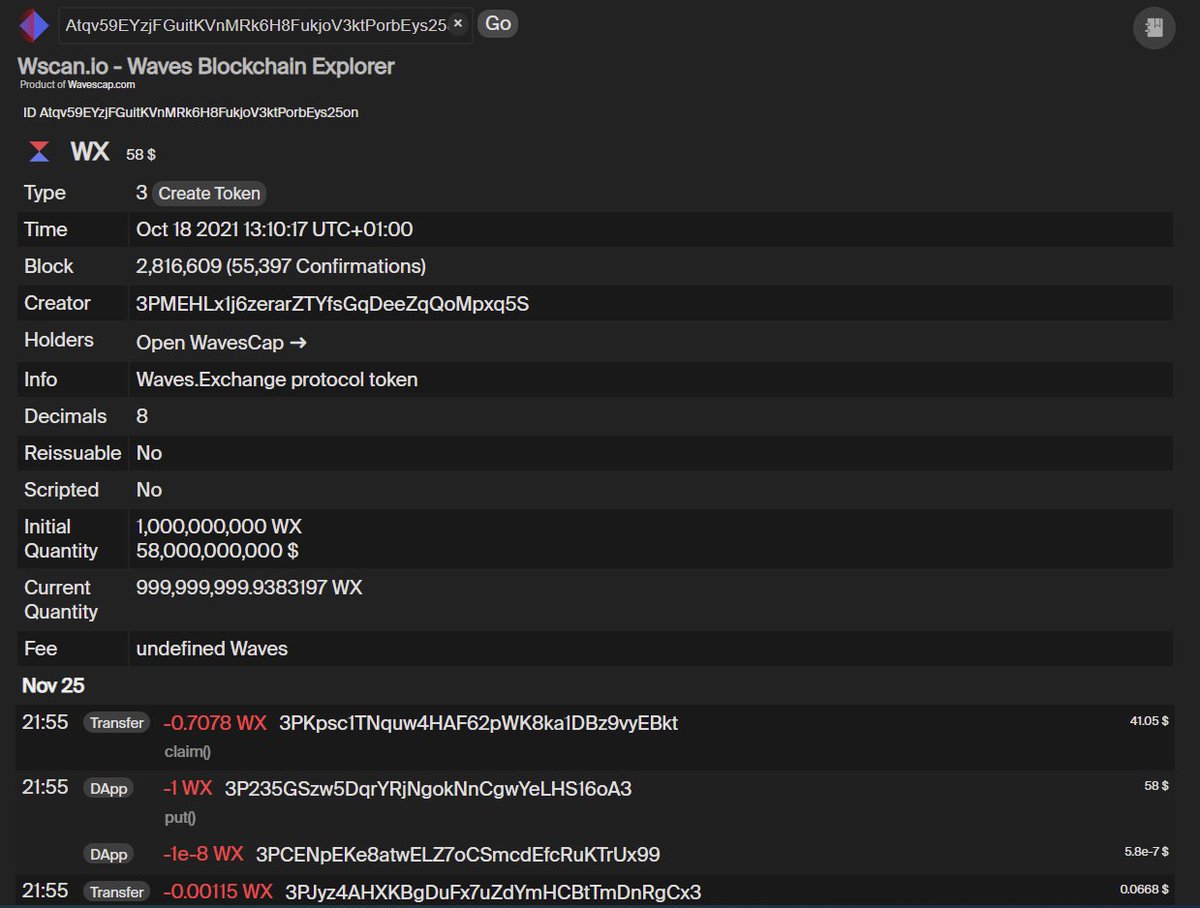Click the info text Waves.Exchange protocol token
The image size is (1200, 908).
point(277,380)
